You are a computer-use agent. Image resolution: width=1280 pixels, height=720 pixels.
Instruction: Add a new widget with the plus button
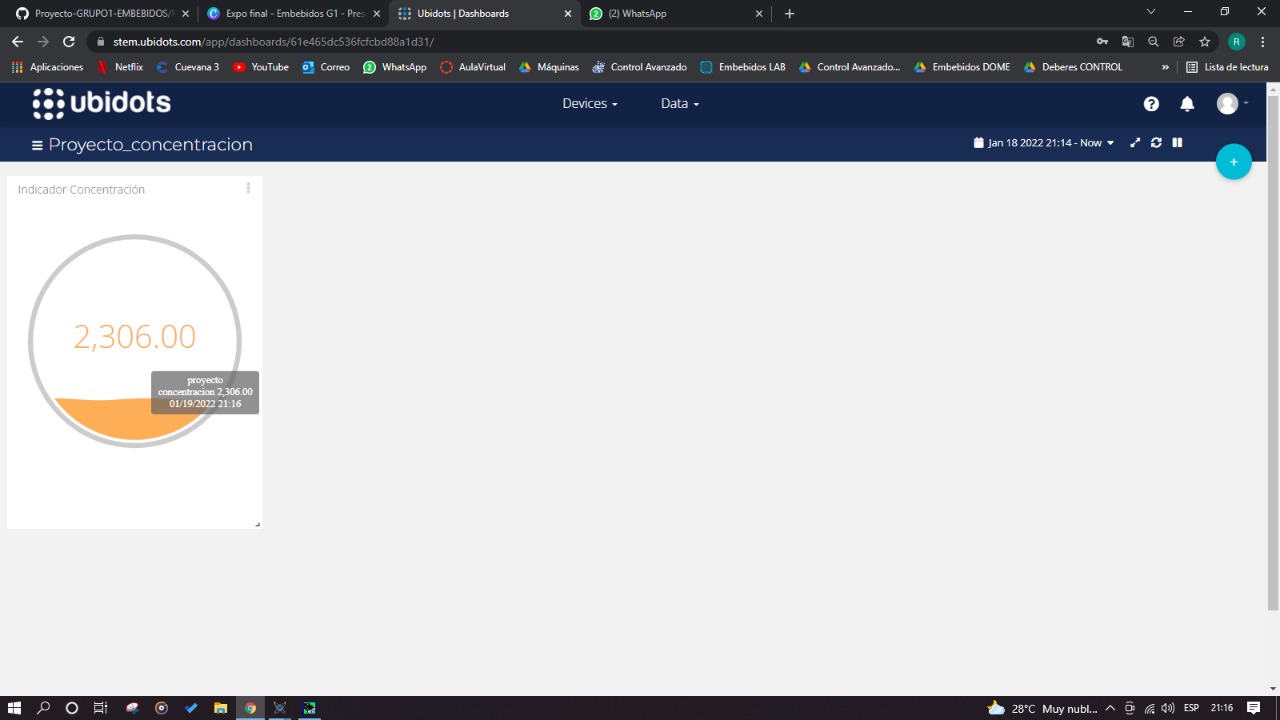1233,161
